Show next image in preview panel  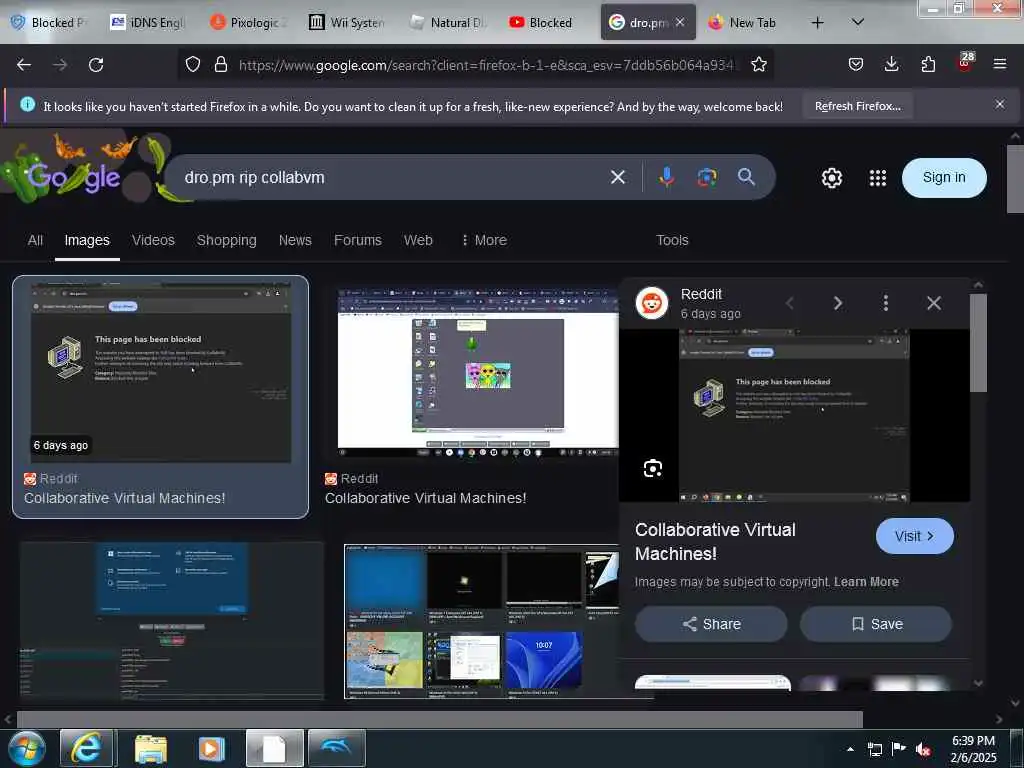pyautogui.click(x=838, y=303)
